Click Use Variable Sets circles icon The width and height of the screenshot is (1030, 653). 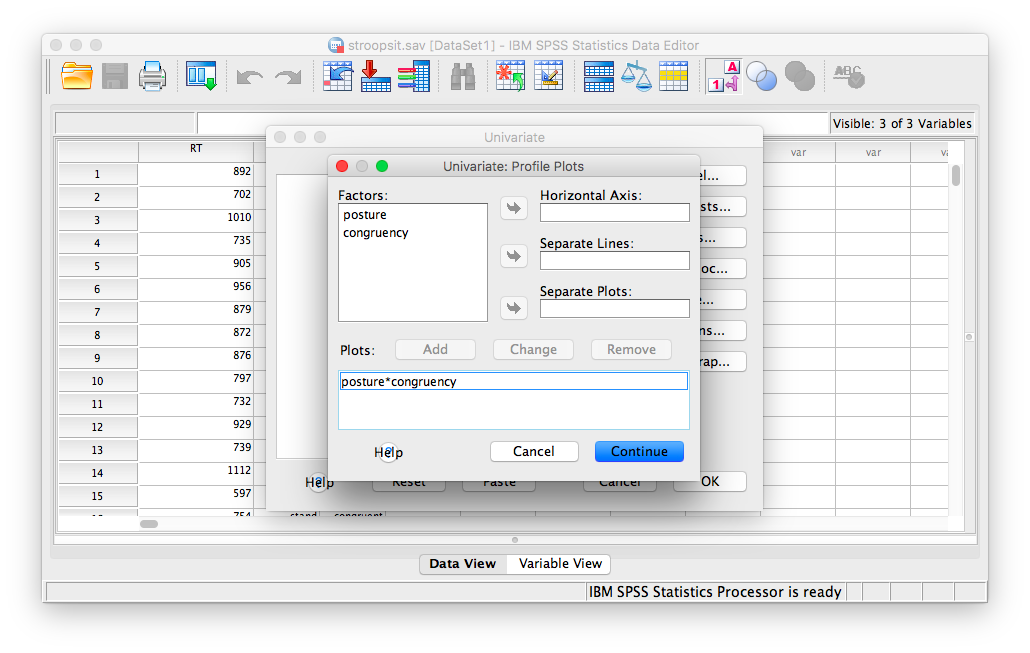click(761, 76)
